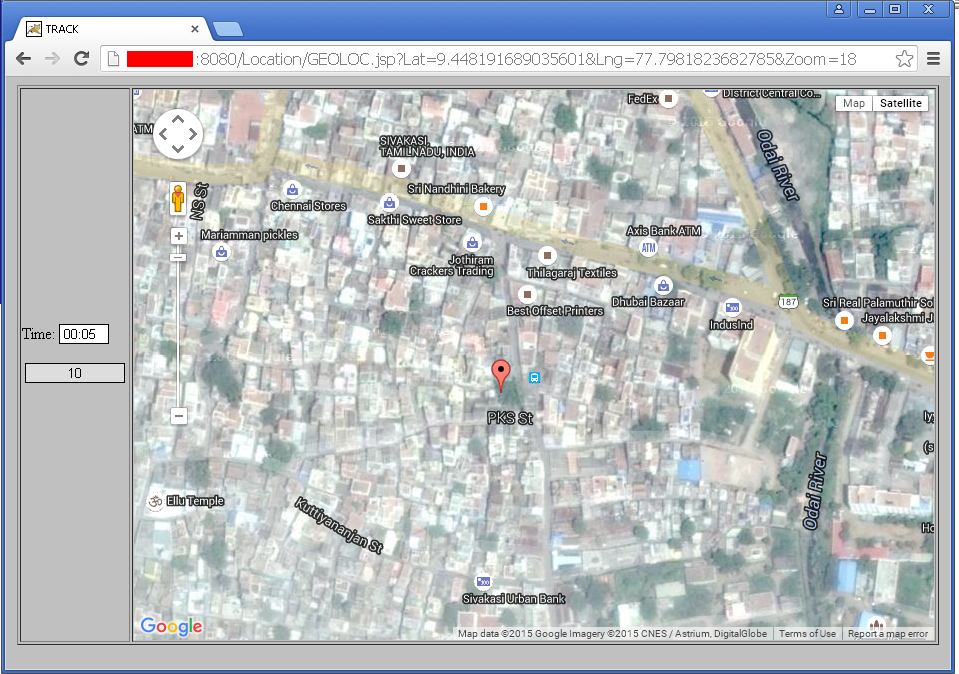This screenshot has height=674, width=959.
Task: Open the Chrome menu hamburger icon
Action: tap(933, 59)
